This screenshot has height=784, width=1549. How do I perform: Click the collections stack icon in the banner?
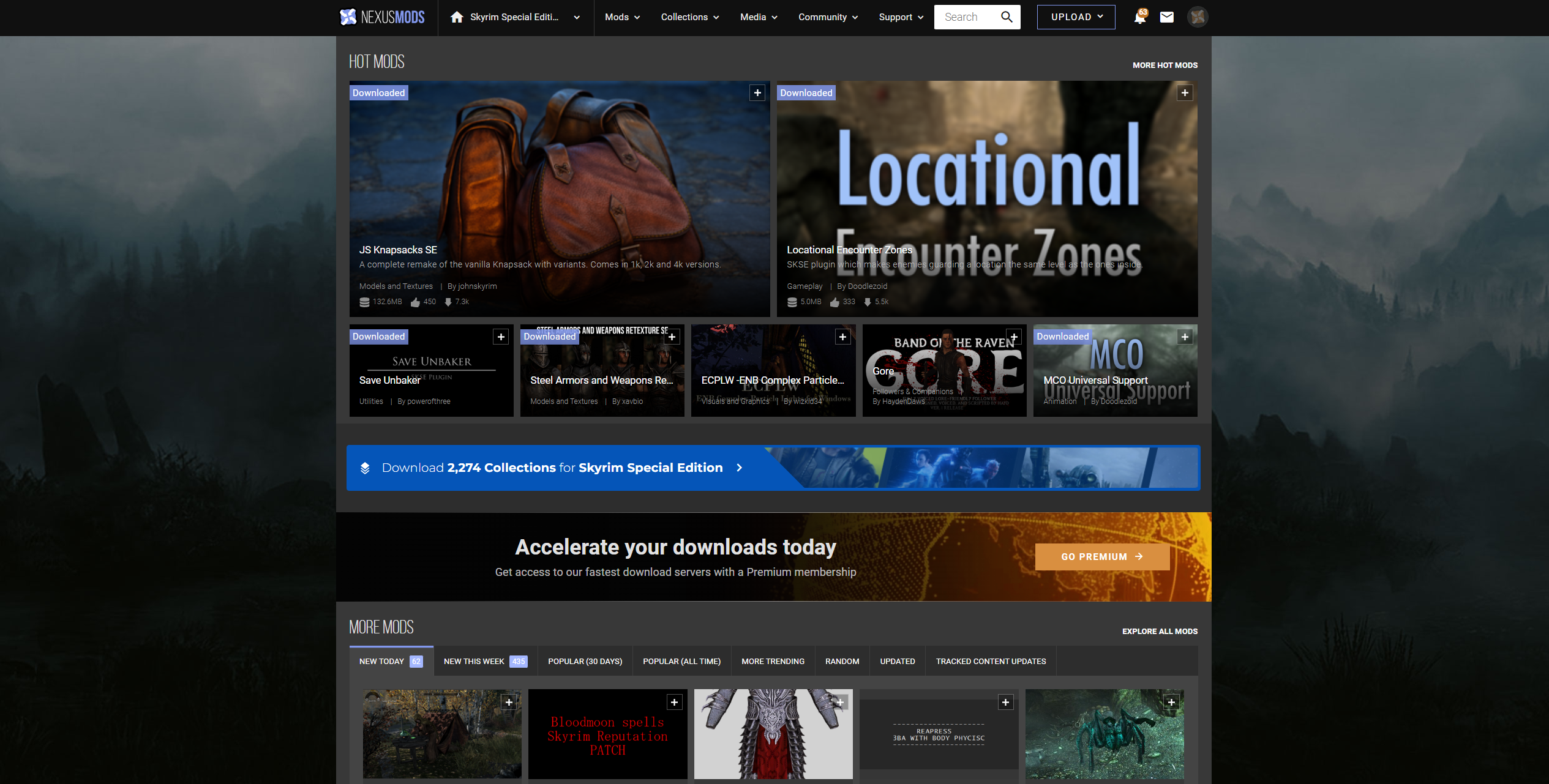click(x=365, y=468)
